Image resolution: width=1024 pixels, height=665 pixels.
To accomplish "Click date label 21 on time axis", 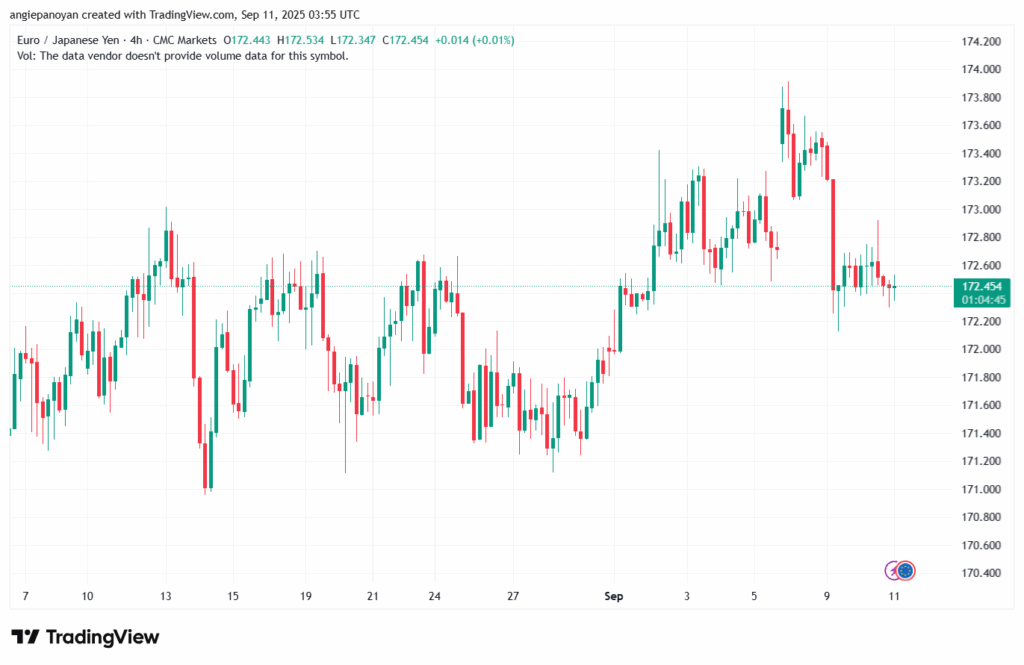I will click(x=372, y=596).
